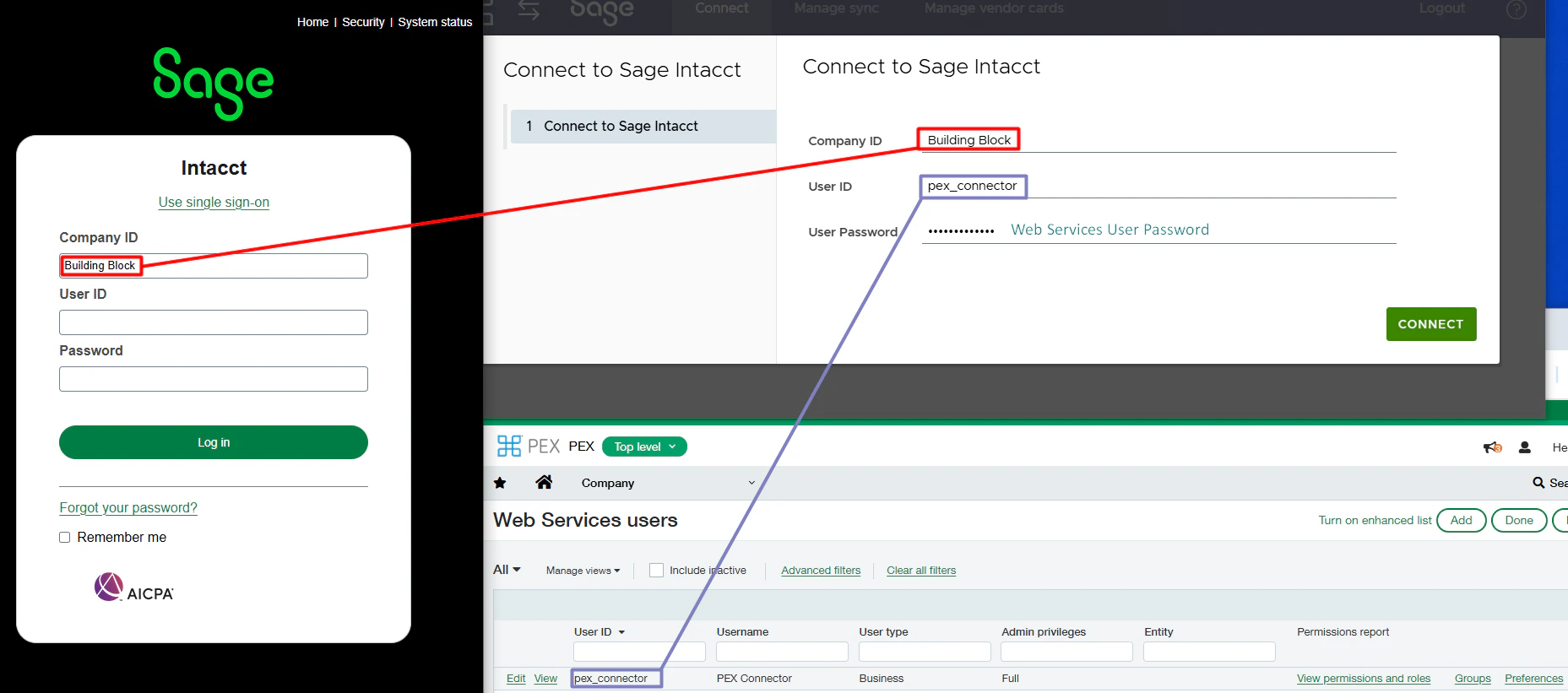The image size is (1568, 693).
Task: Click the search magnifier icon
Action: pyautogui.click(x=1538, y=483)
